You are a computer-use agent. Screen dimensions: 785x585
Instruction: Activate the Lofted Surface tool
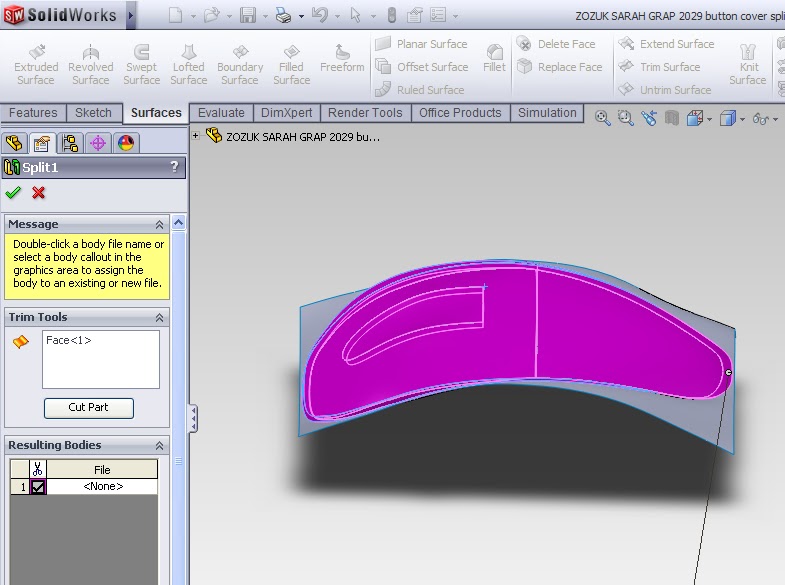tap(189, 65)
